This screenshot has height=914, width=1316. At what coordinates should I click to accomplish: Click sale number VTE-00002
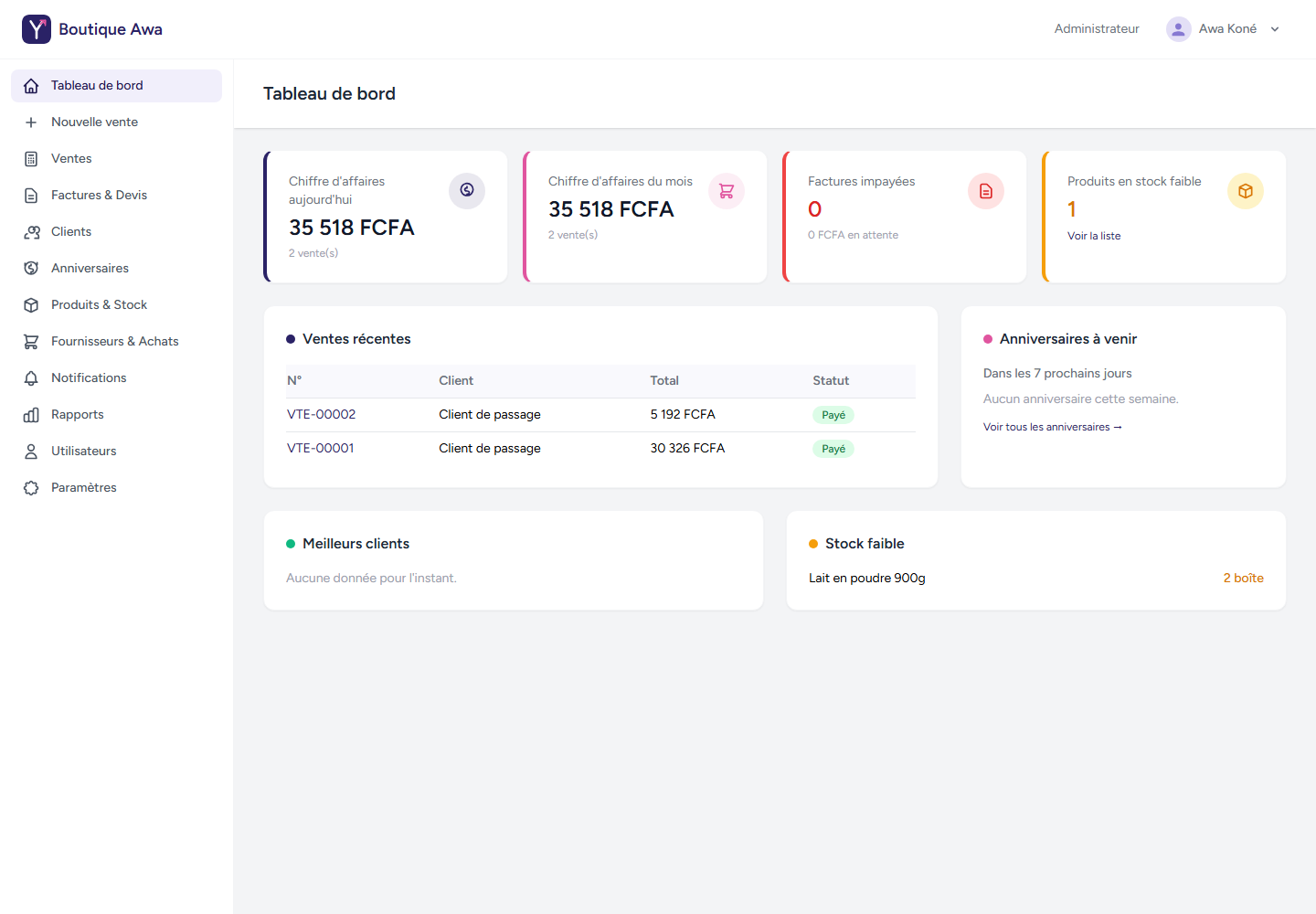tap(321, 415)
